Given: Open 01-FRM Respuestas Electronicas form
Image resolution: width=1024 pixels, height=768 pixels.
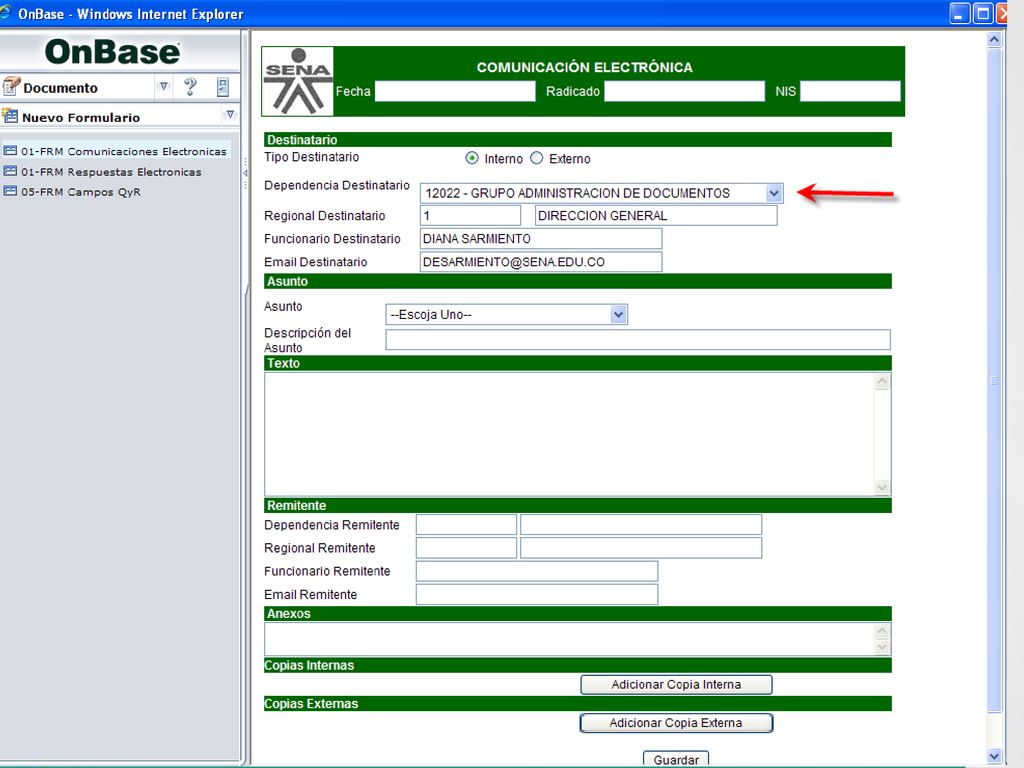Looking at the screenshot, I should pos(111,172).
